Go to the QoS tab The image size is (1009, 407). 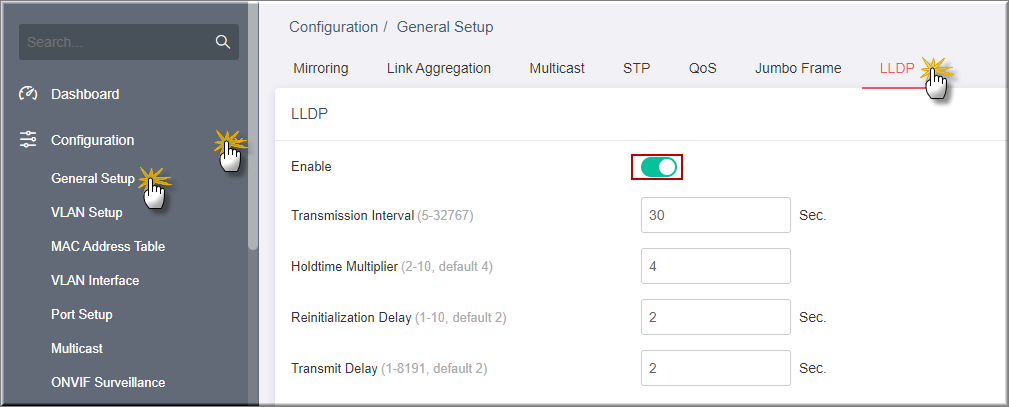[703, 68]
